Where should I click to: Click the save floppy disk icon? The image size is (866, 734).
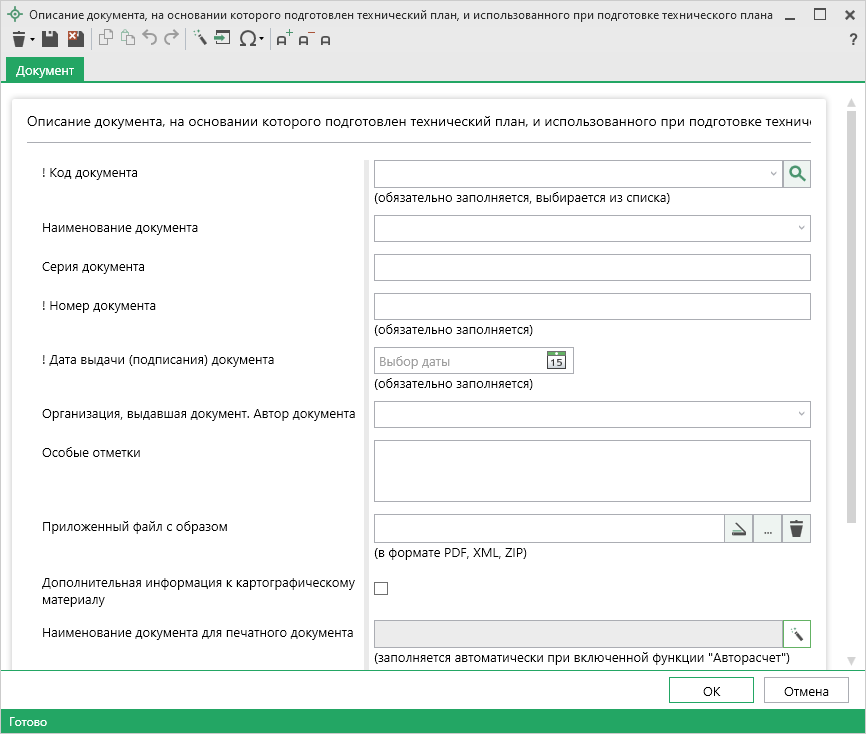(x=50, y=39)
